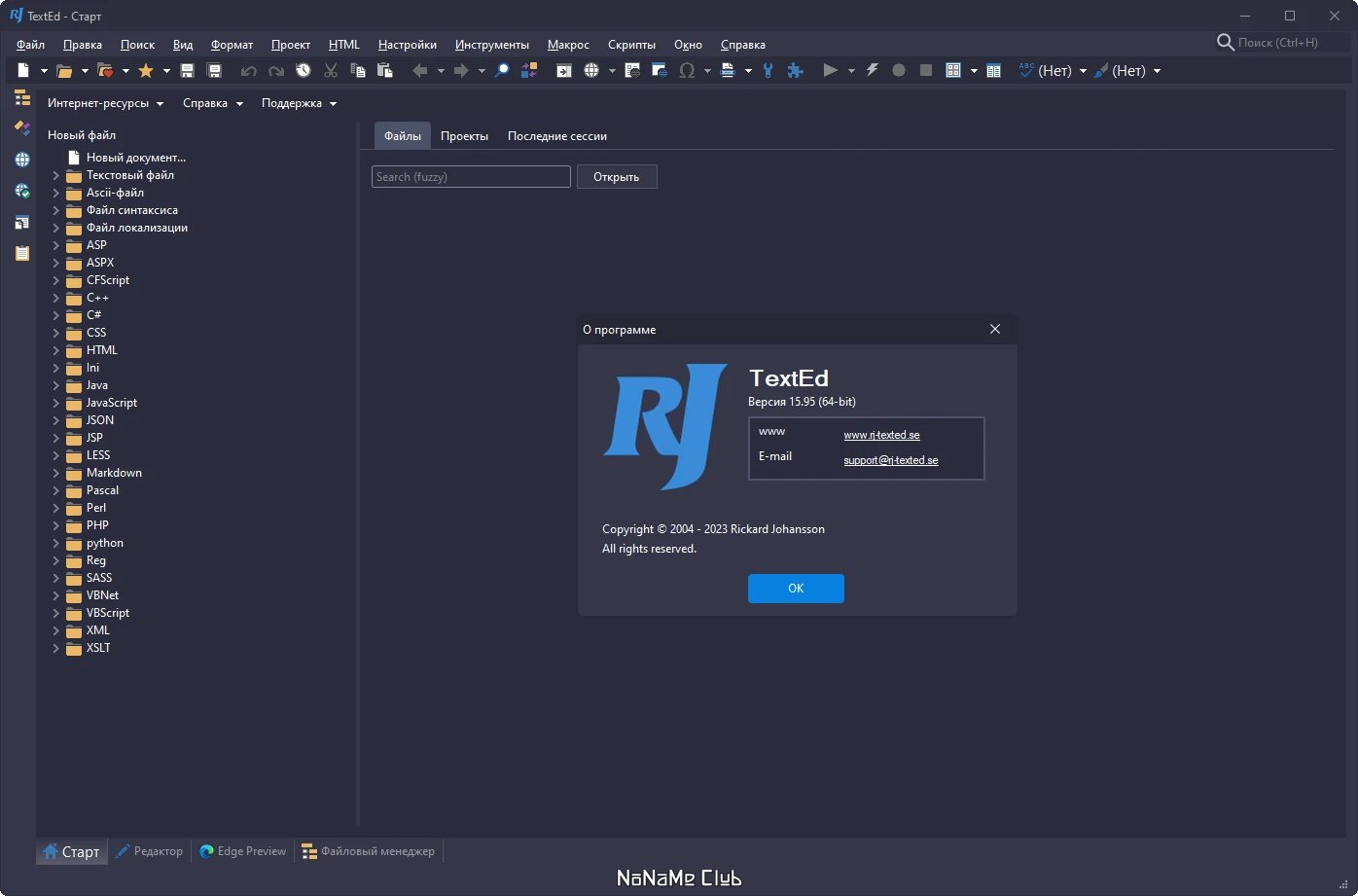Click the favorites star icon
Viewport: 1358px width, 896px height.
[x=146, y=70]
